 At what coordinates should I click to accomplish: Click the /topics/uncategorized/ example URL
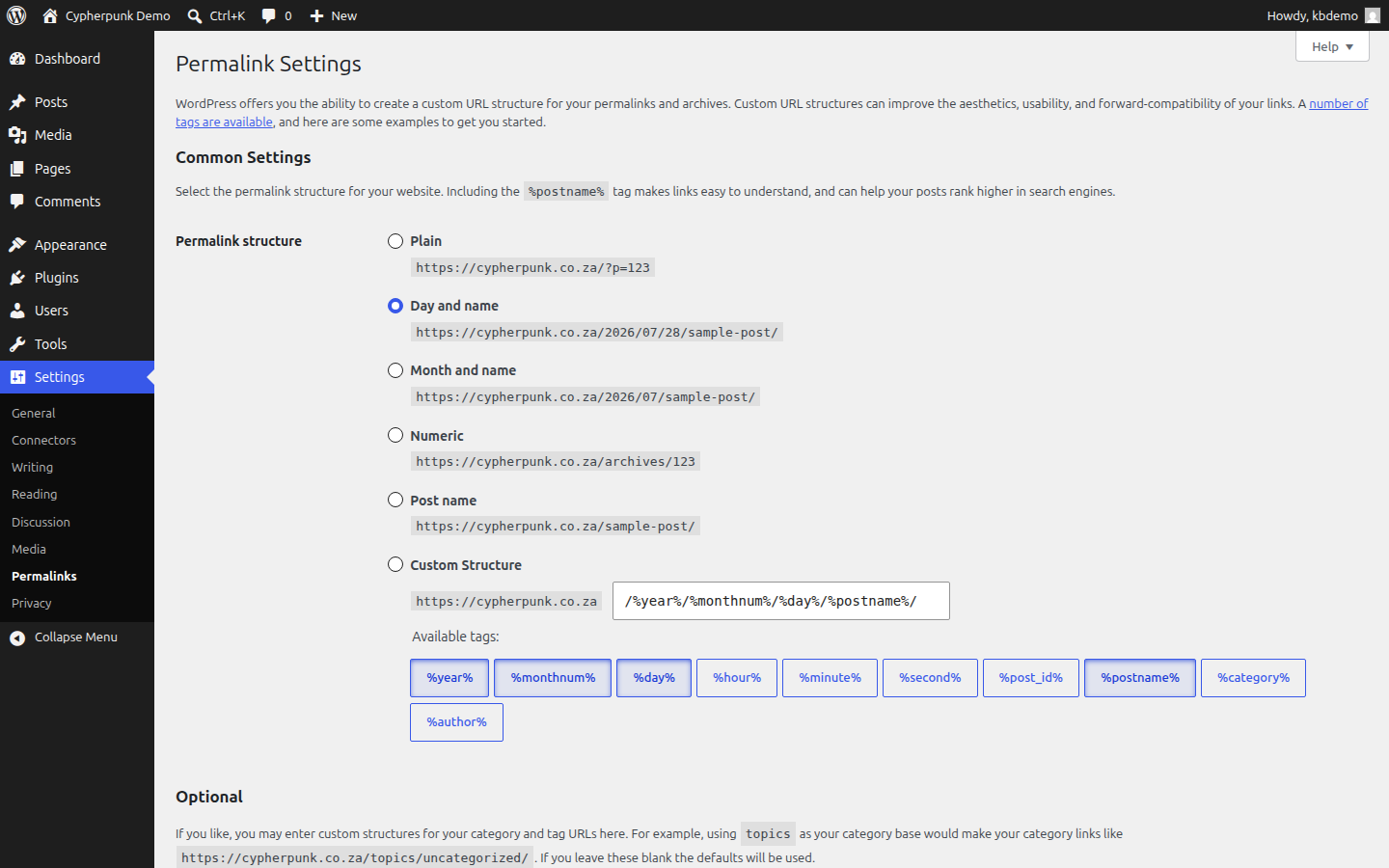(355, 857)
